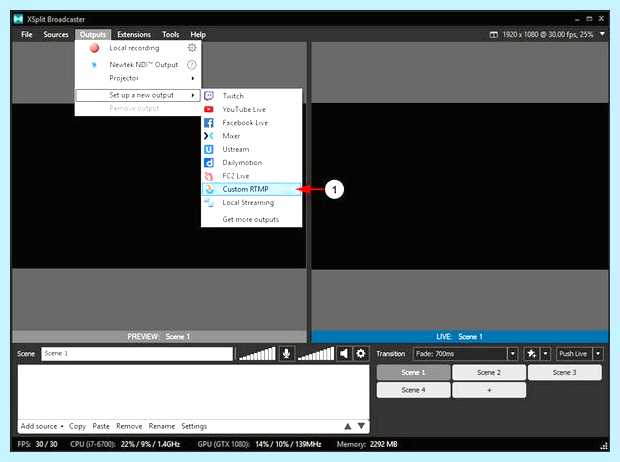The image size is (620, 462).
Task: Switch to Scene 3 button
Action: click(x=565, y=372)
